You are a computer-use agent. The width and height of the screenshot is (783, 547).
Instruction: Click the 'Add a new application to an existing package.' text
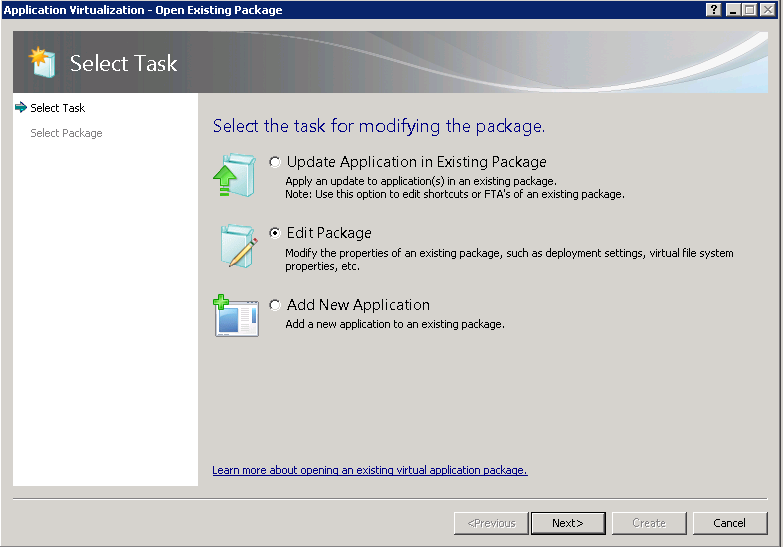[x=394, y=324]
